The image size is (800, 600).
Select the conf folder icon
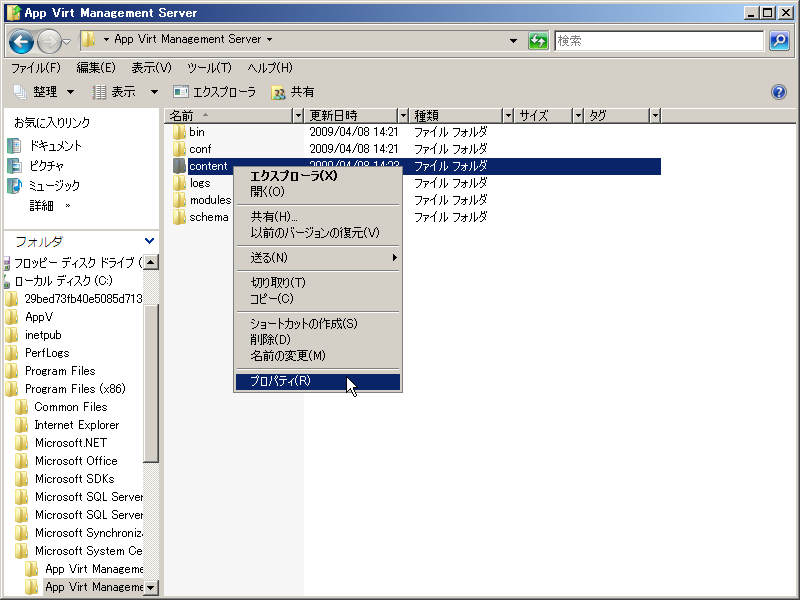(179, 148)
